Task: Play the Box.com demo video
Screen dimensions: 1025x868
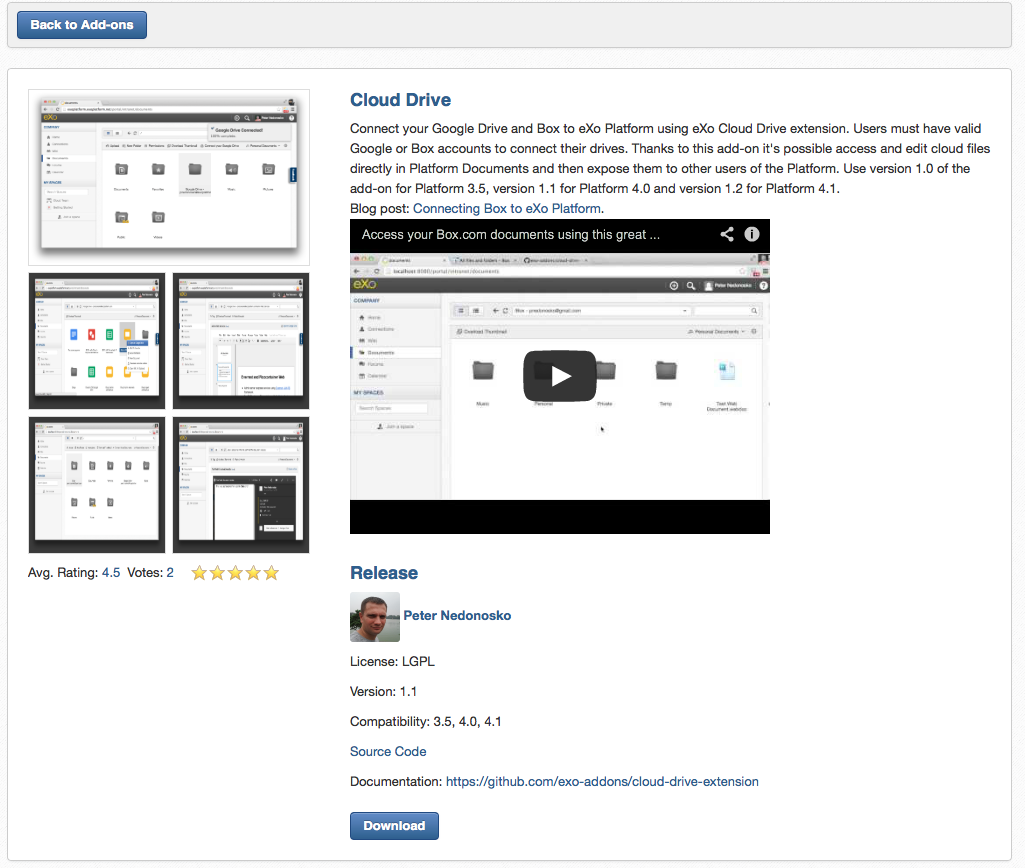Action: (560, 376)
